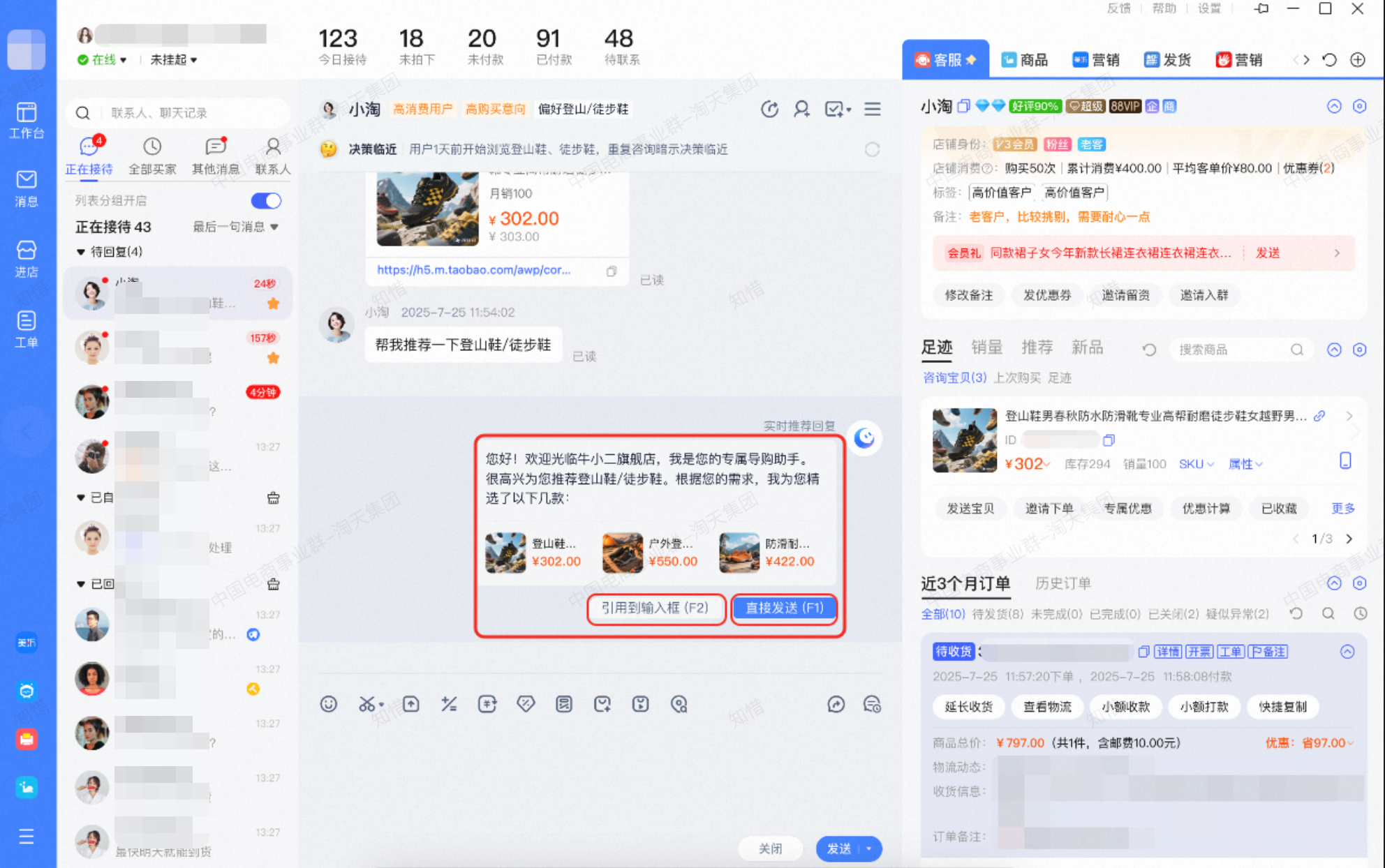
Task: Open the 进店 sidebar icon
Action: click(x=27, y=259)
